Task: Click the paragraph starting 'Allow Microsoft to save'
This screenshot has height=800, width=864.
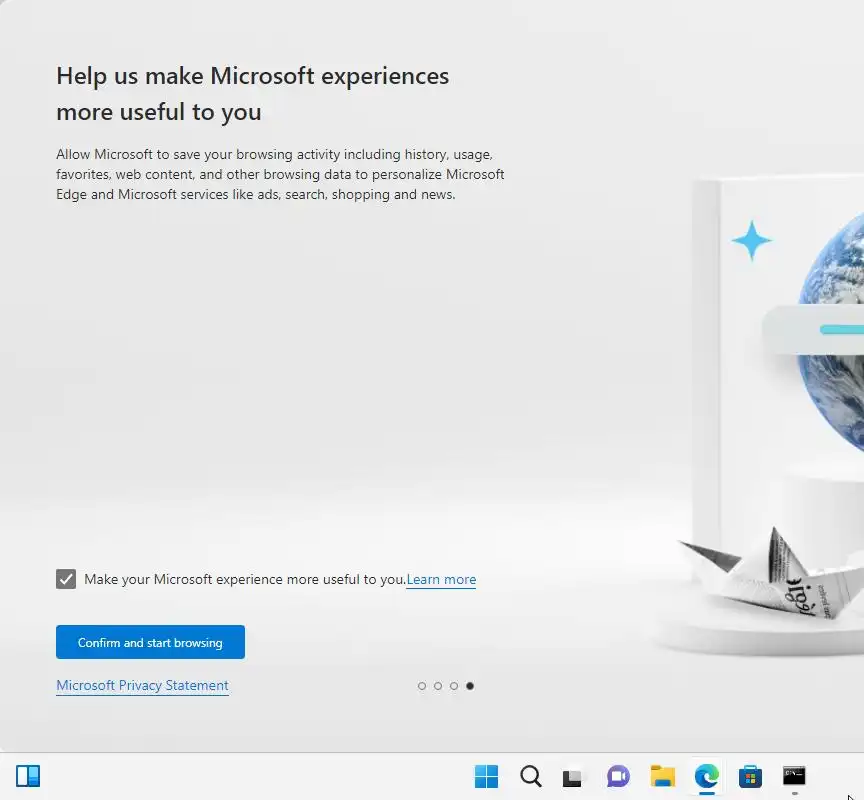Action: pyautogui.click(x=280, y=174)
